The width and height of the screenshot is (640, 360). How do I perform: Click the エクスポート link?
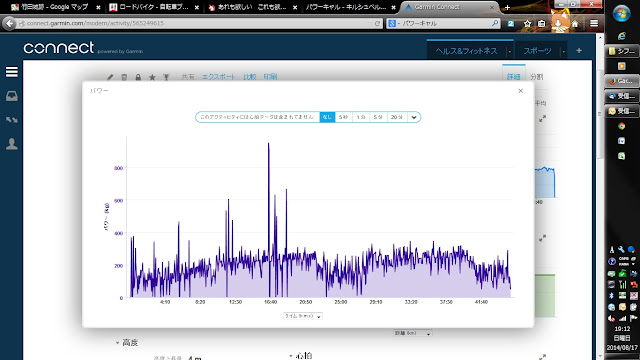pyautogui.click(x=219, y=77)
